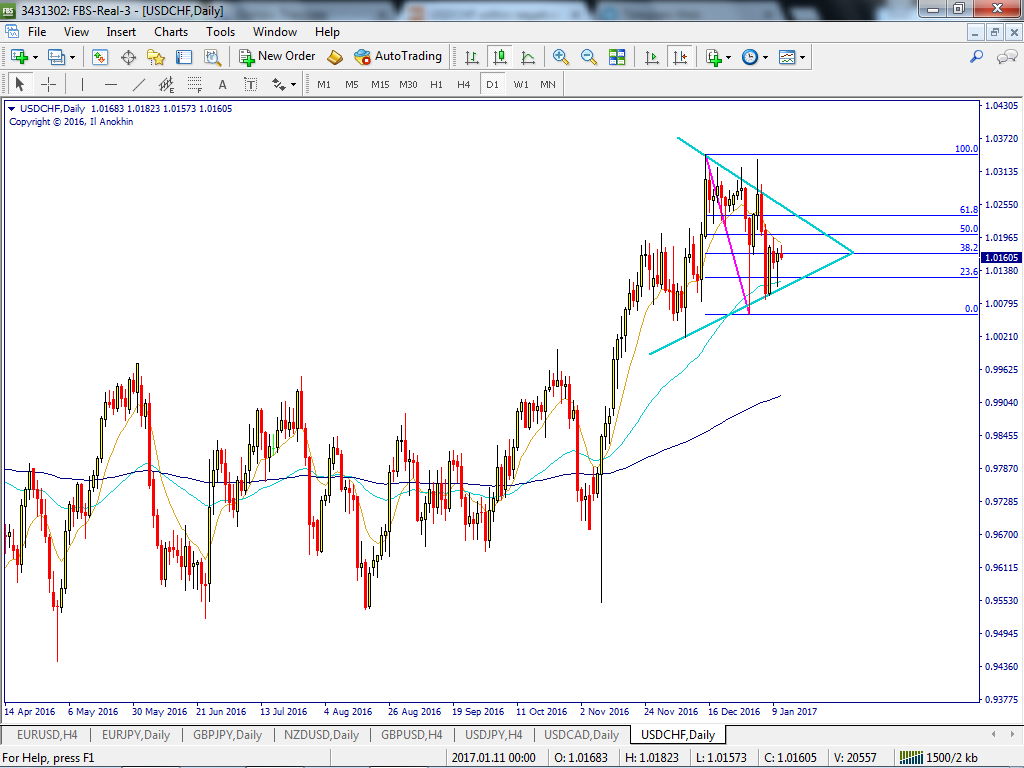Screen dimensions: 1024x768
Task: Switch to the GBPJPY,Daily chart tab
Action: pos(227,735)
